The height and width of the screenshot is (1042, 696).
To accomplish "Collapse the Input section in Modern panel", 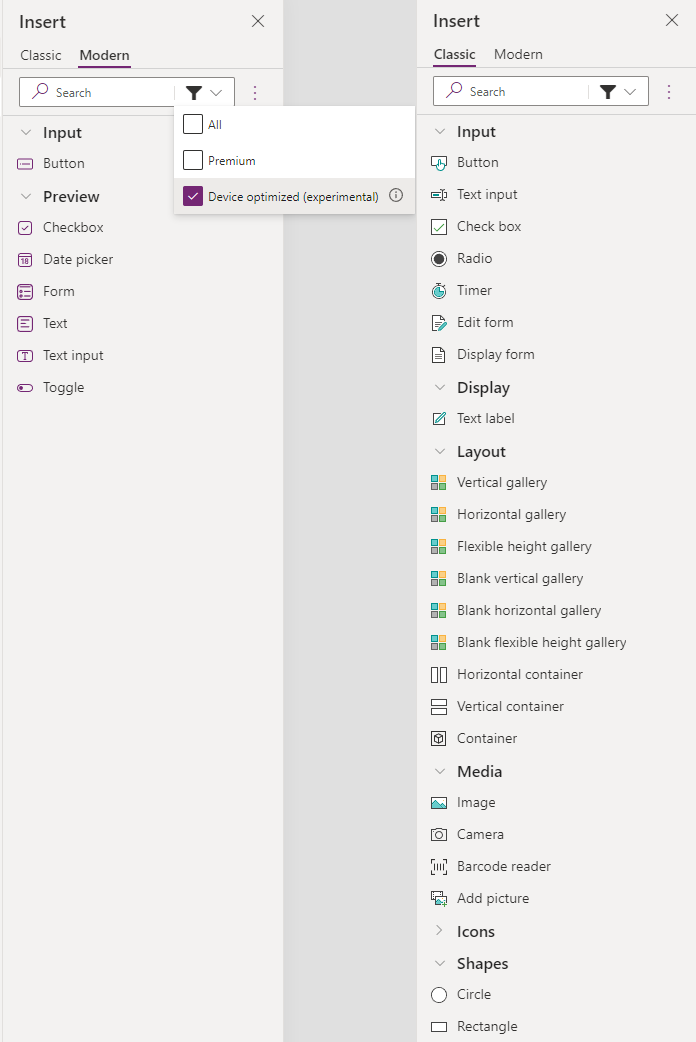I will pos(26,131).
